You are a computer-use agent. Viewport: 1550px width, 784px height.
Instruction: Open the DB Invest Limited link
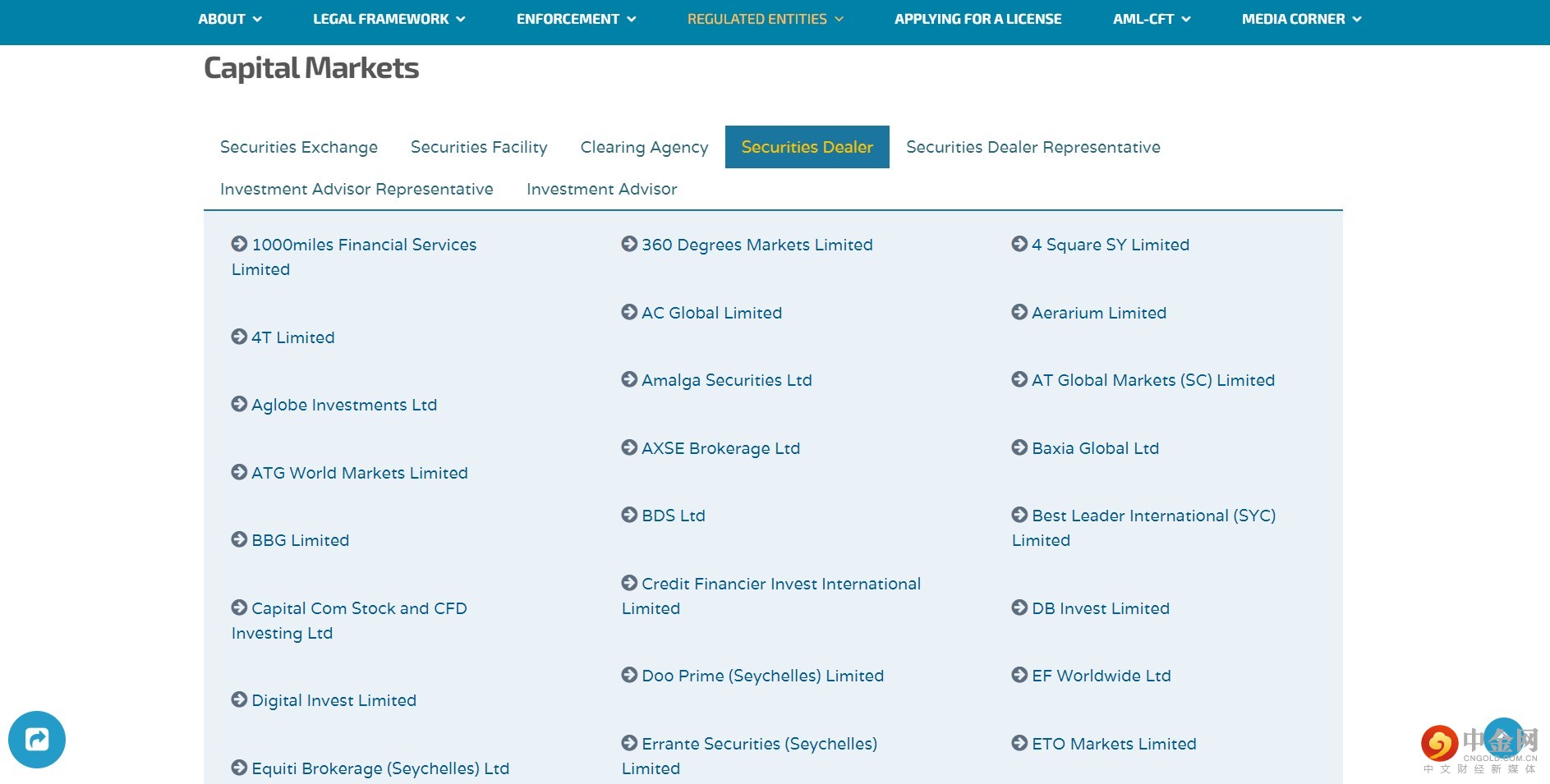pyautogui.click(x=1101, y=608)
